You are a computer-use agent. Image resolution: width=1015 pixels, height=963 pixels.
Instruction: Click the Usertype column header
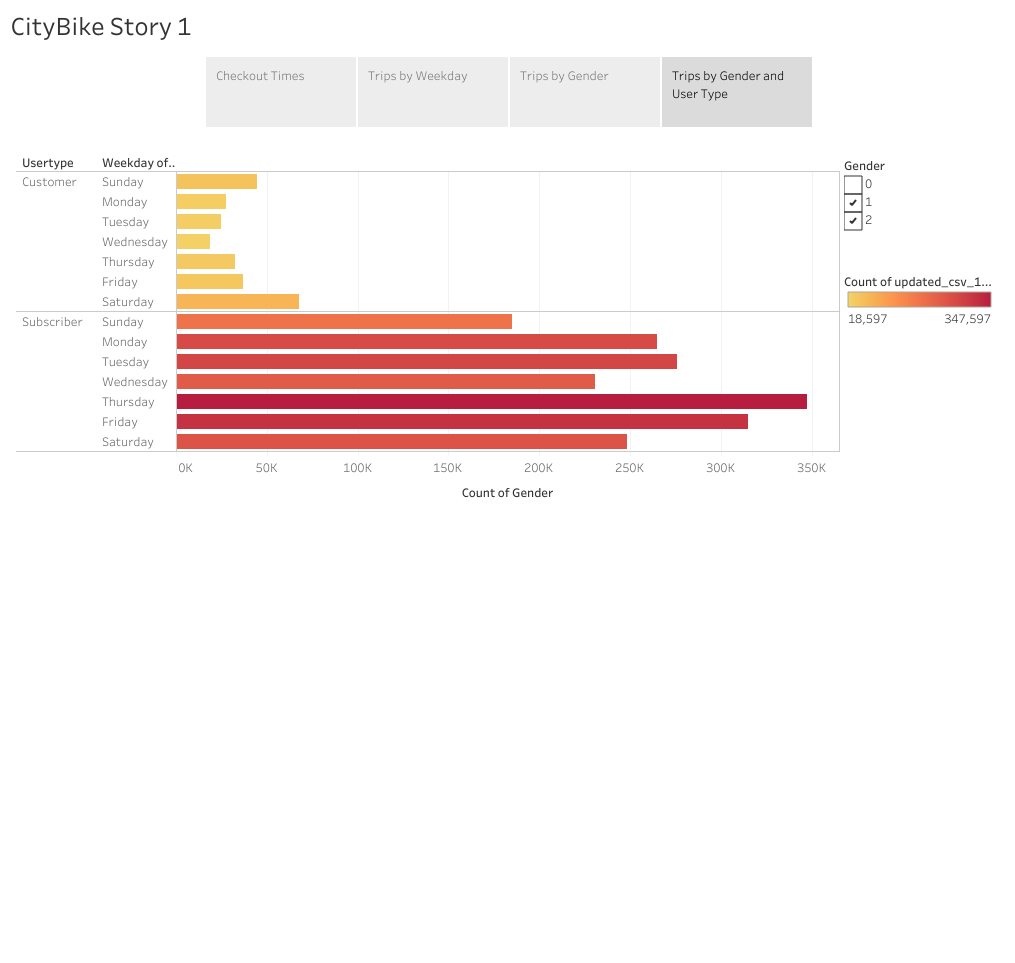click(47, 162)
